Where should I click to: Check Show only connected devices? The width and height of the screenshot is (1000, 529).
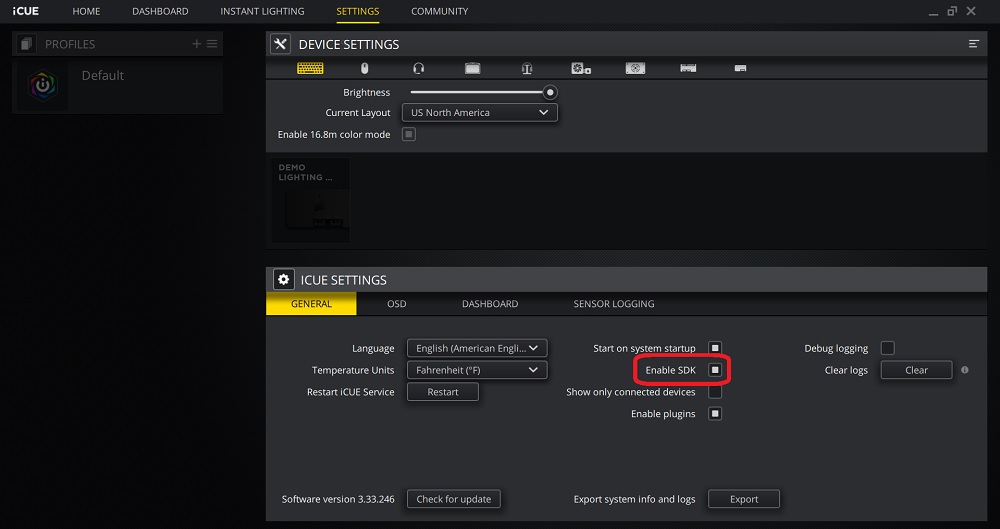715,392
